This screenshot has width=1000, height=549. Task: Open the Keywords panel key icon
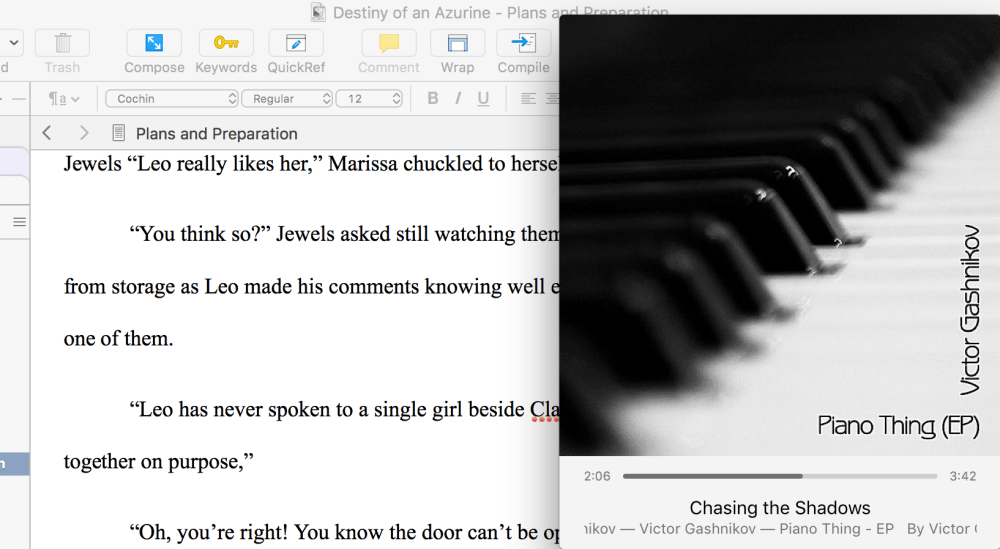point(226,43)
